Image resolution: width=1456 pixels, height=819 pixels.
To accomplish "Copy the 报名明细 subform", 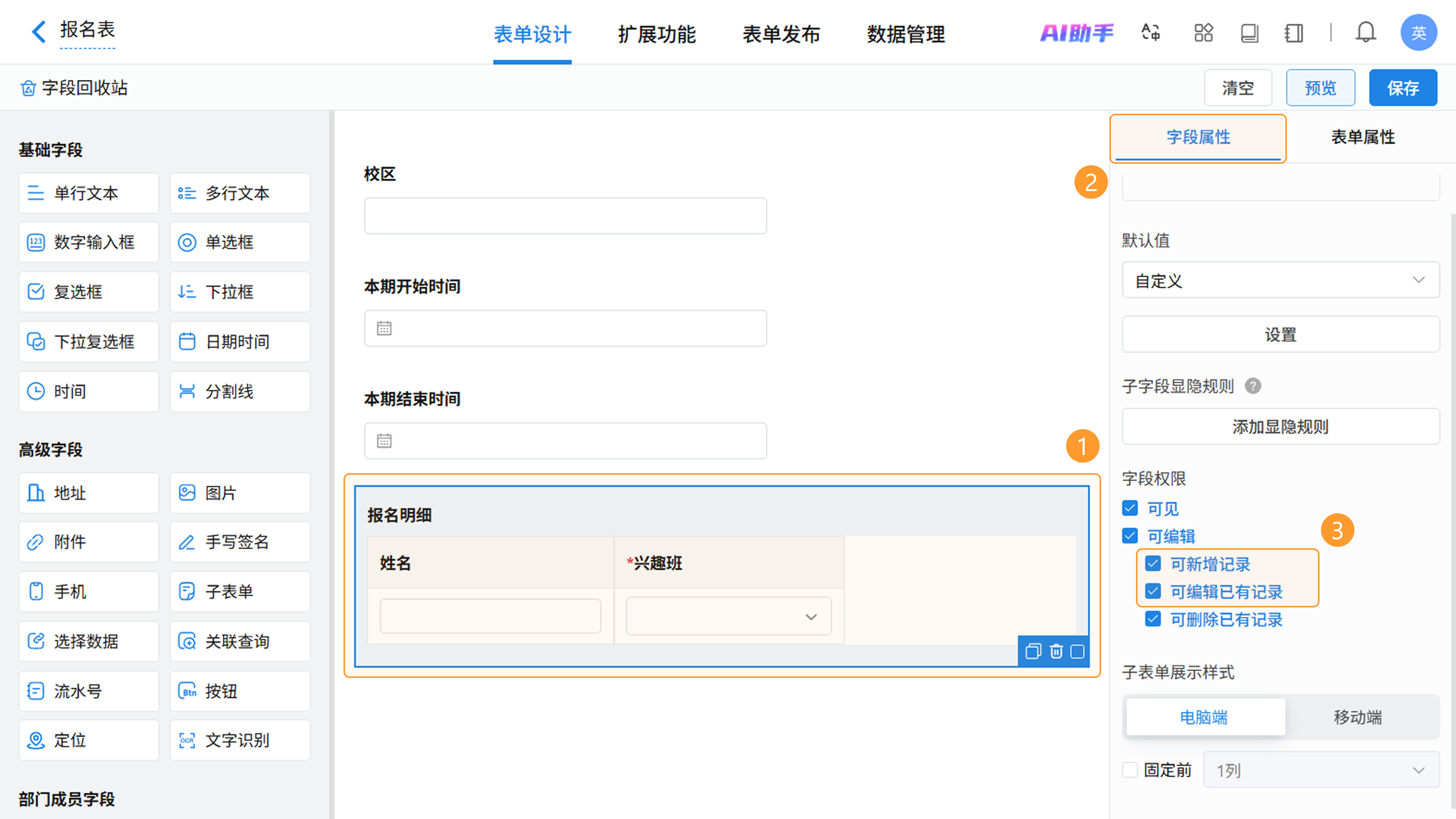I will [x=1033, y=652].
